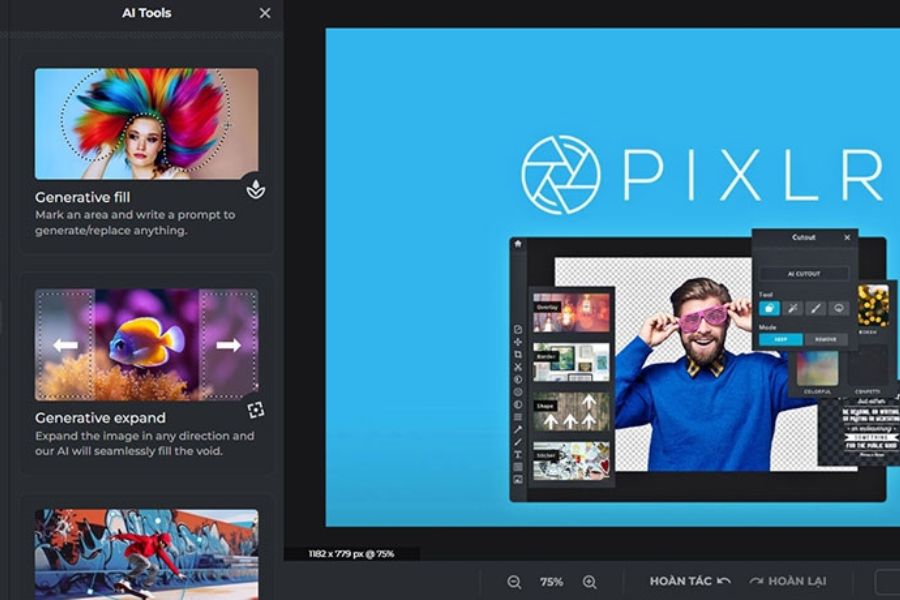
Task: Close the AI Tools panel
Action: click(x=265, y=13)
